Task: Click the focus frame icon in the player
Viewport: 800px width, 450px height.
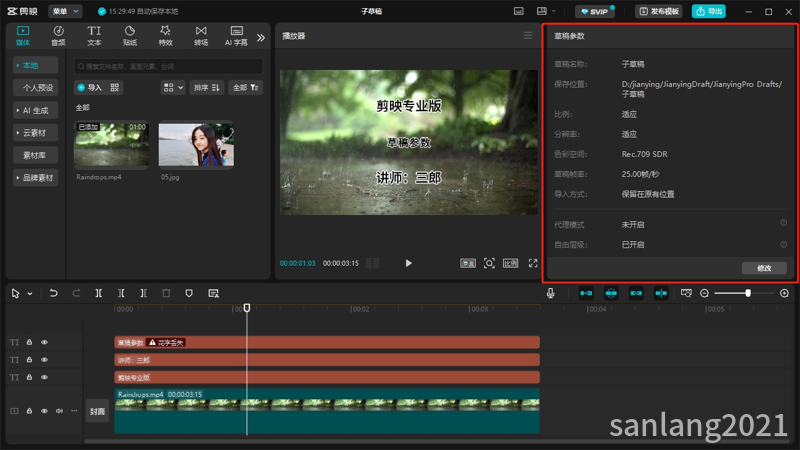Action: click(x=489, y=263)
